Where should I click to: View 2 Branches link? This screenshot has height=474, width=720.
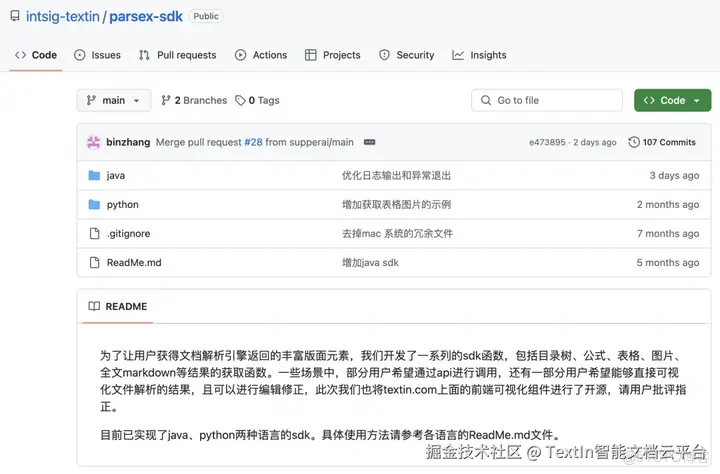(x=194, y=100)
